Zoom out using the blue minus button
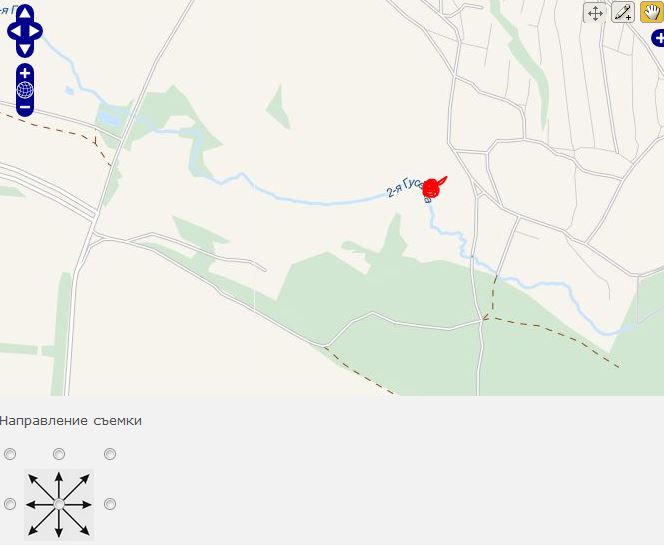664x545 pixels. coord(25,107)
